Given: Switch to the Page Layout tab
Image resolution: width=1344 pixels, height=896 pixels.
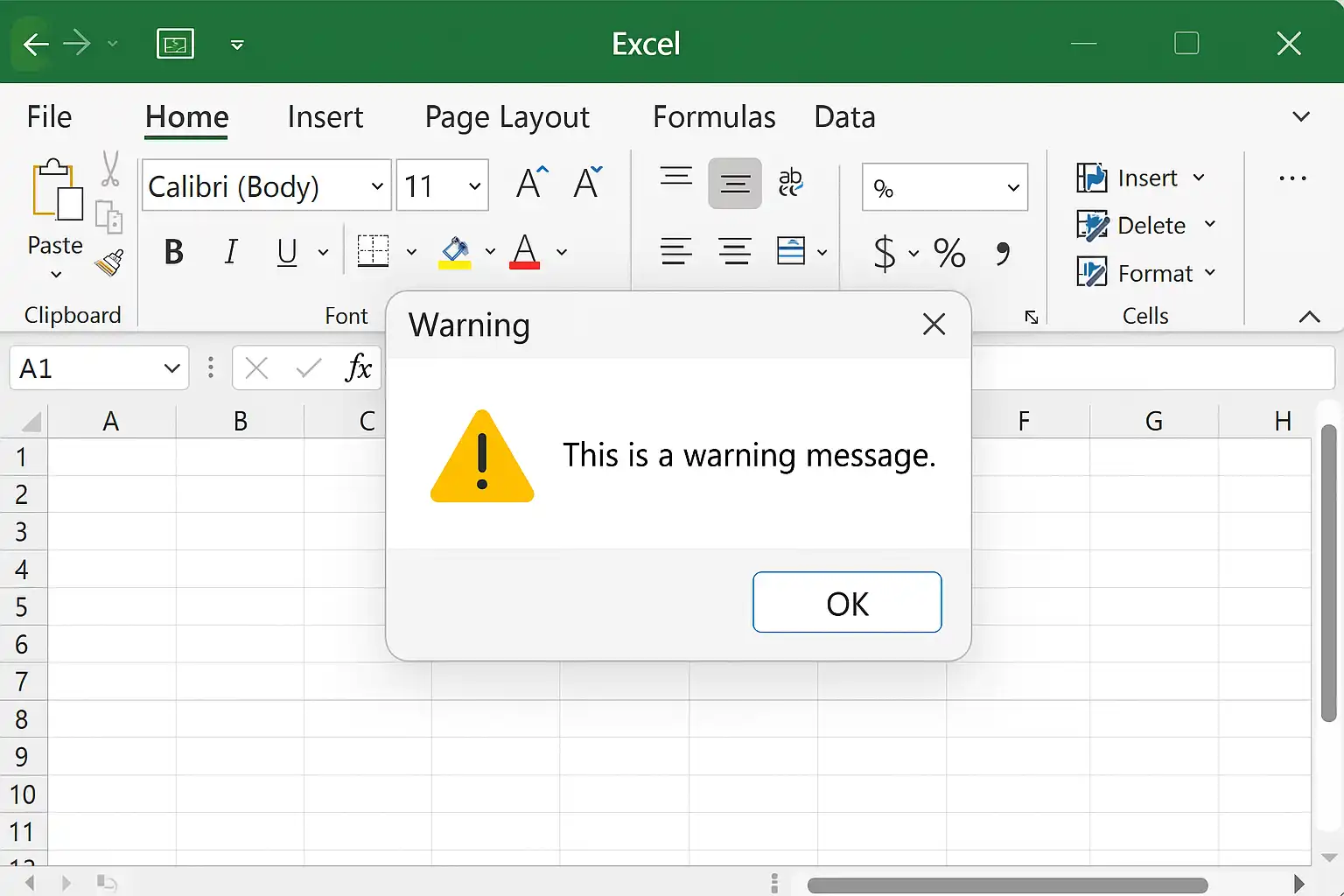Looking at the screenshot, I should click(507, 117).
